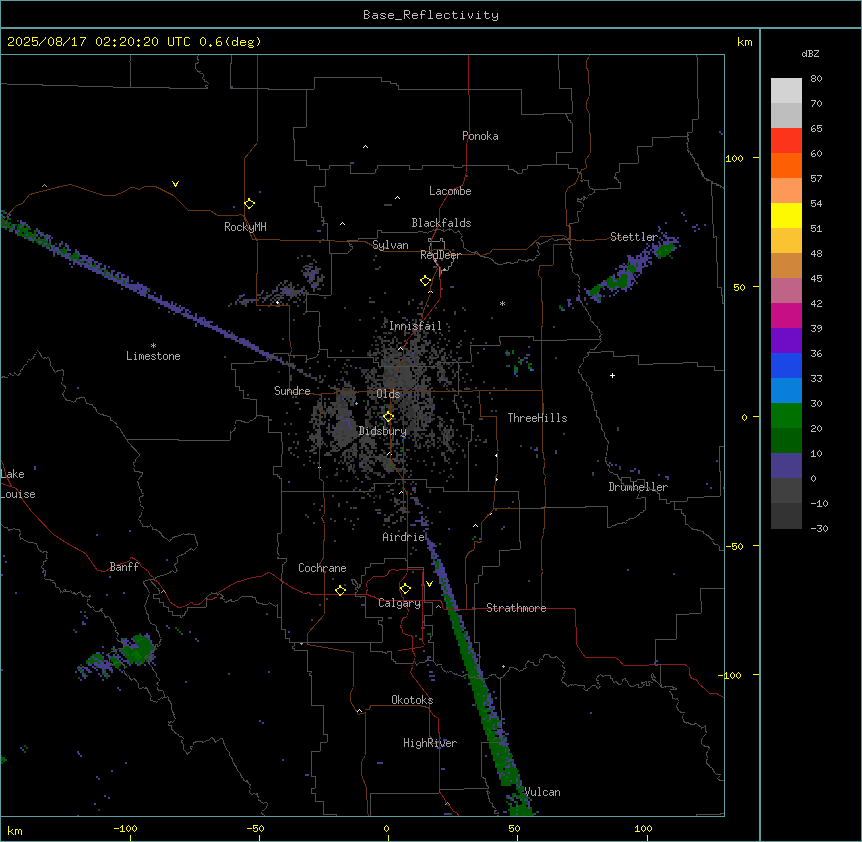This screenshot has width=862, height=842.
Task: Pick the red 60-65 dBZ legend band
Action: (x=786, y=140)
